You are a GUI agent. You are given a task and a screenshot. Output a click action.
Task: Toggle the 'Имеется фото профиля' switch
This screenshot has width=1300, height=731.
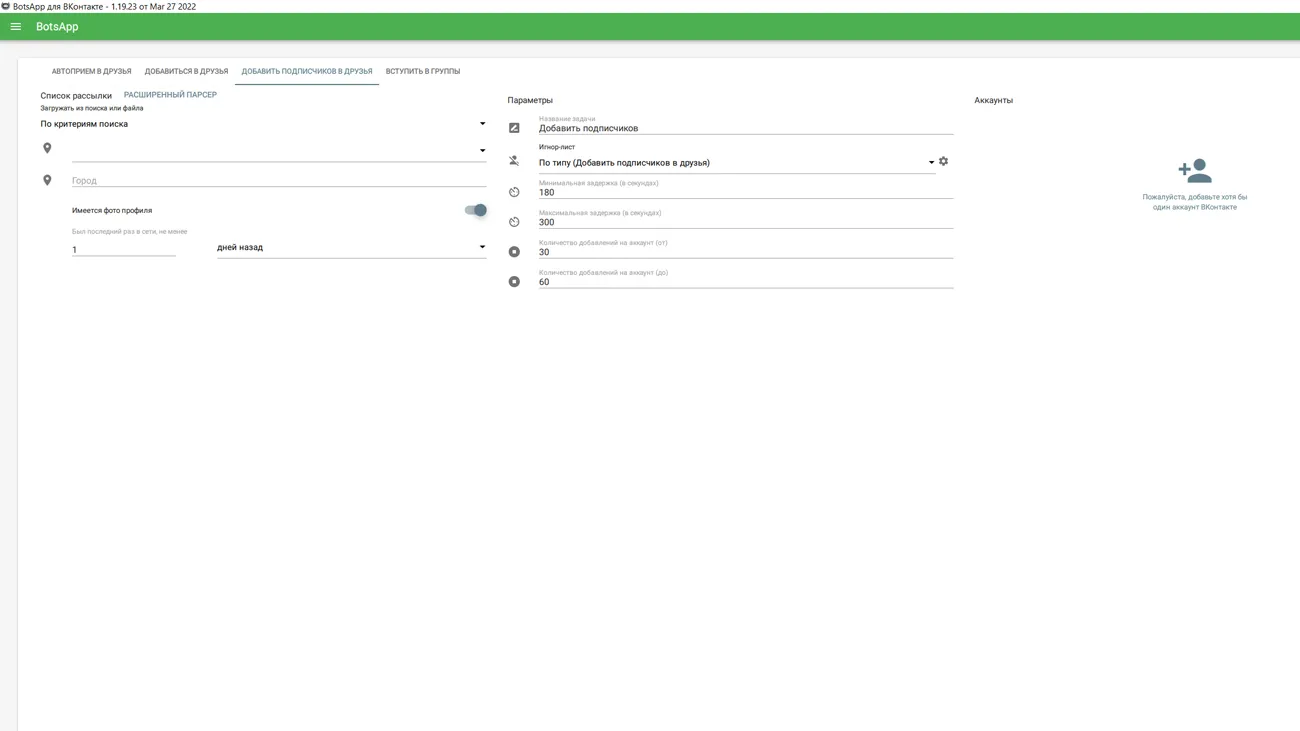[475, 210]
